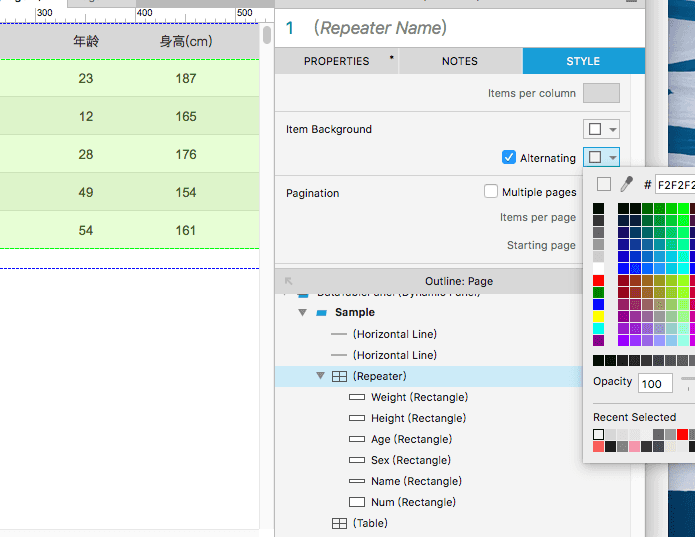Screen dimensions: 695x537
Task: Click the hex color value field
Action: coord(675,185)
